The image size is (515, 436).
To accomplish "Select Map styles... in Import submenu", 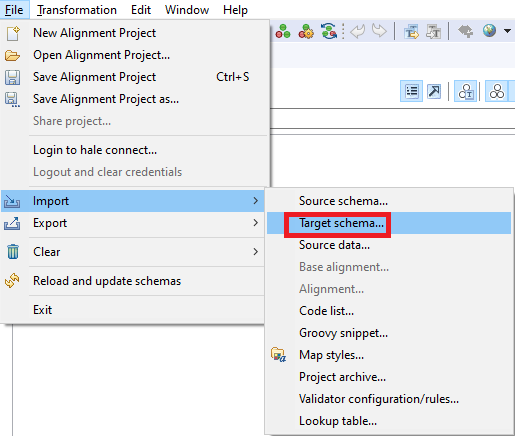I will [x=331, y=355].
